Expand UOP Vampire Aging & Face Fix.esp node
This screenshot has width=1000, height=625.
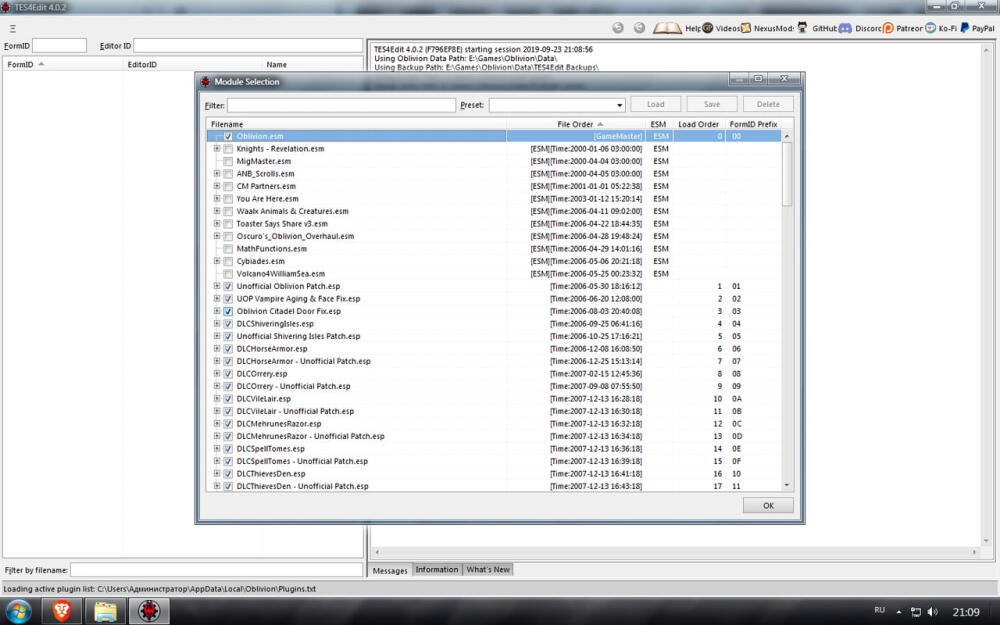[217, 298]
